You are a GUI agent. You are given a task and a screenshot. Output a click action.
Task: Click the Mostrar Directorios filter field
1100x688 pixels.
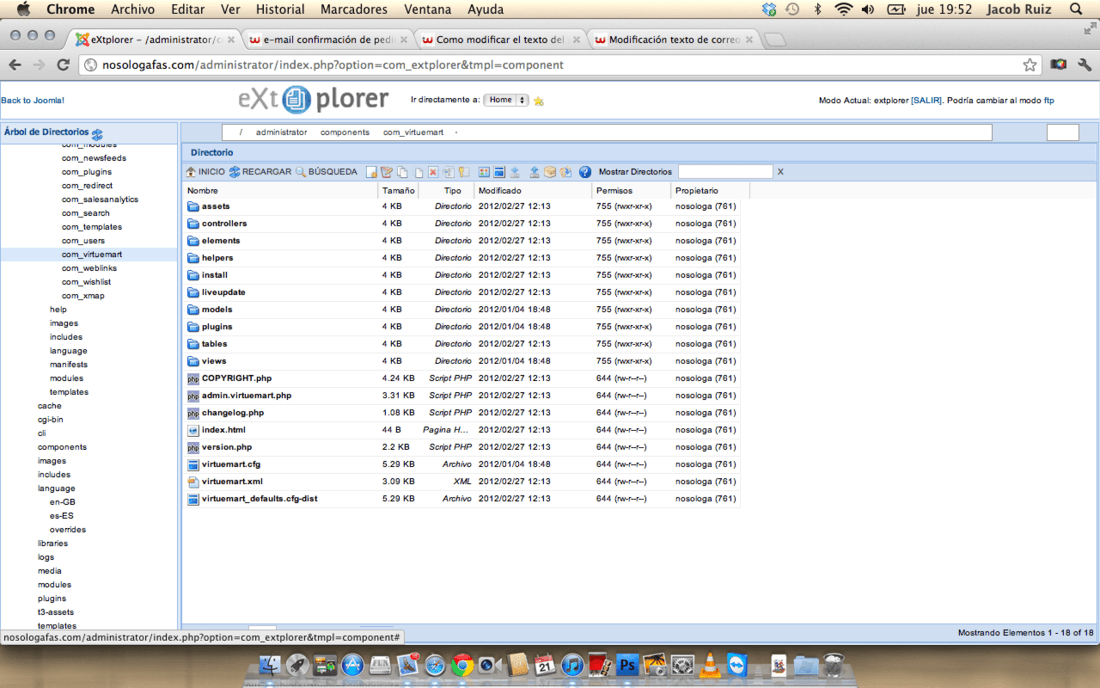725,172
